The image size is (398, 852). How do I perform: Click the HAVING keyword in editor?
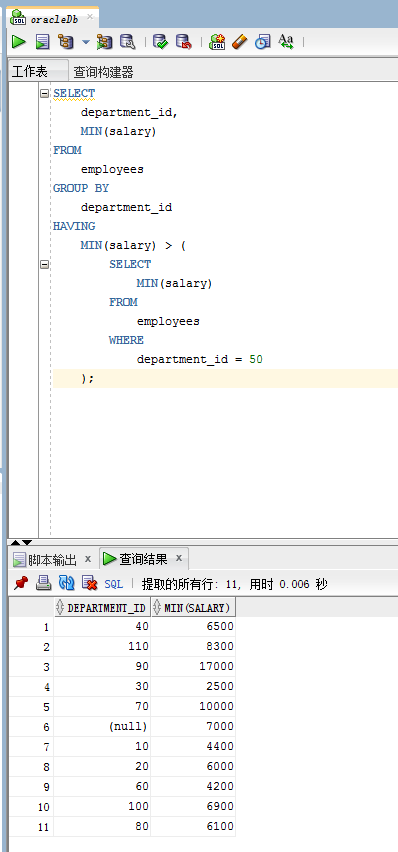[74, 226]
